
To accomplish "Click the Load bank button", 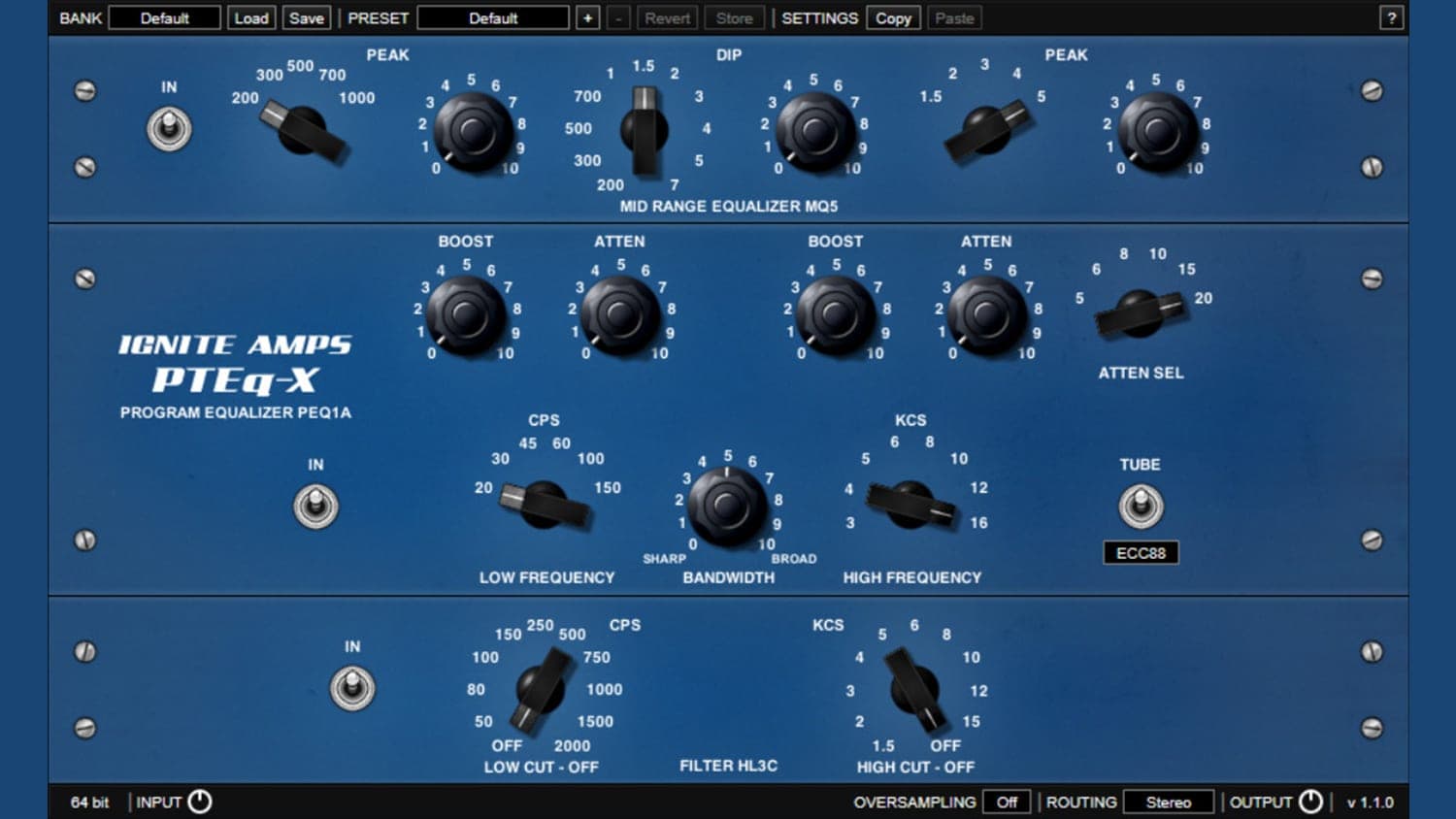I will [251, 17].
